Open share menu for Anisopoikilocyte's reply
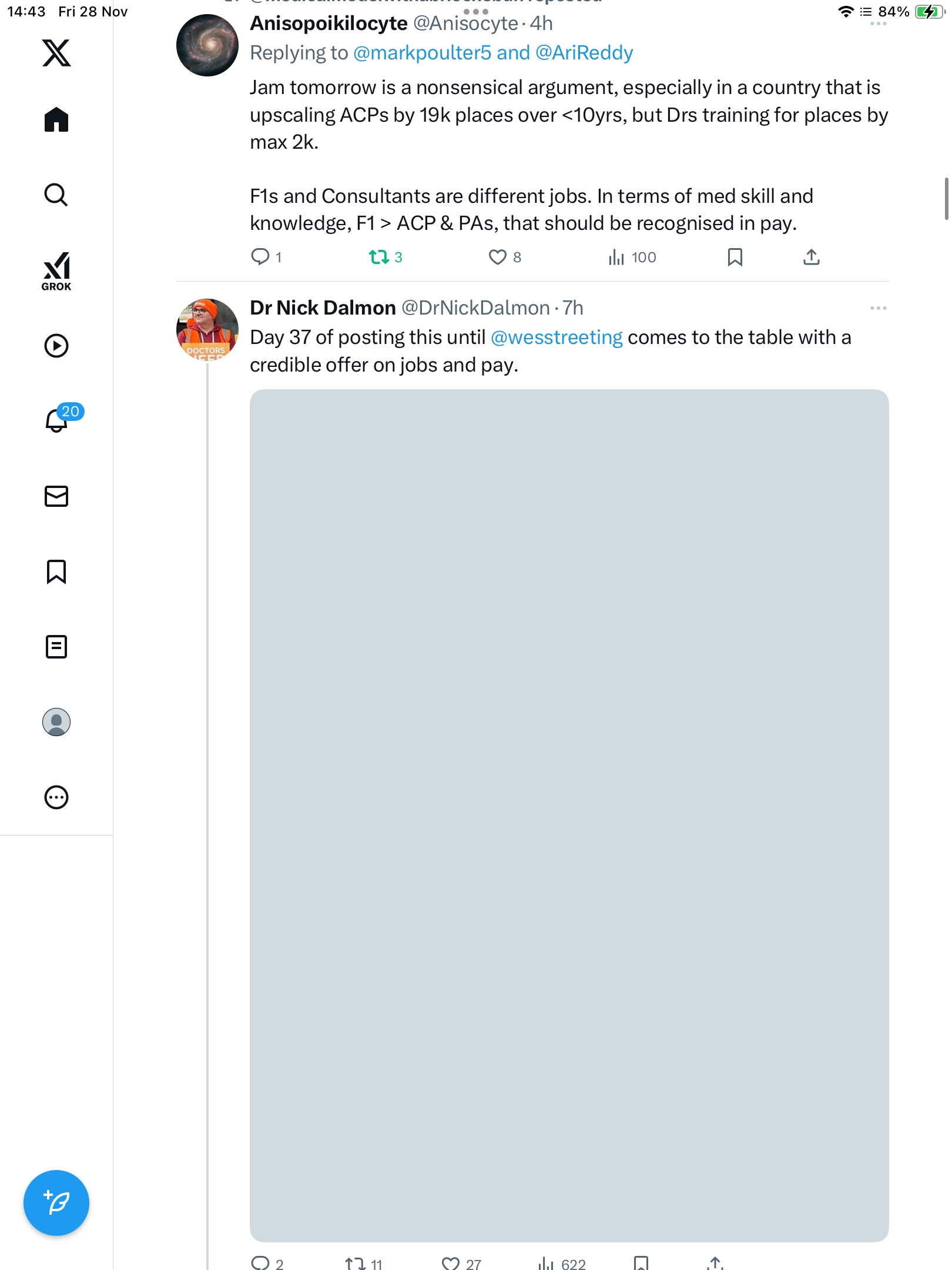This screenshot has height=1270, width=952. 811,257
